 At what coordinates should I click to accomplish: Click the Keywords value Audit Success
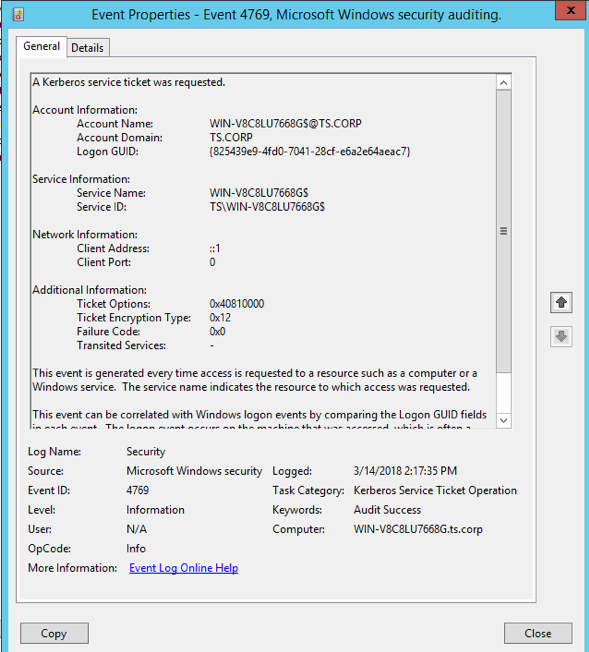[387, 510]
